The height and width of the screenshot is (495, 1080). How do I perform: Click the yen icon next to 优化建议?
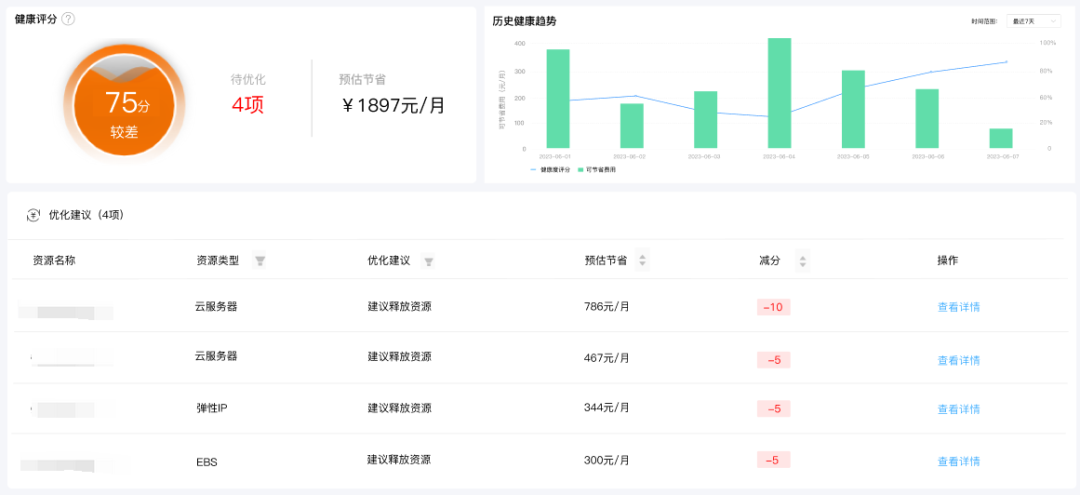33,215
